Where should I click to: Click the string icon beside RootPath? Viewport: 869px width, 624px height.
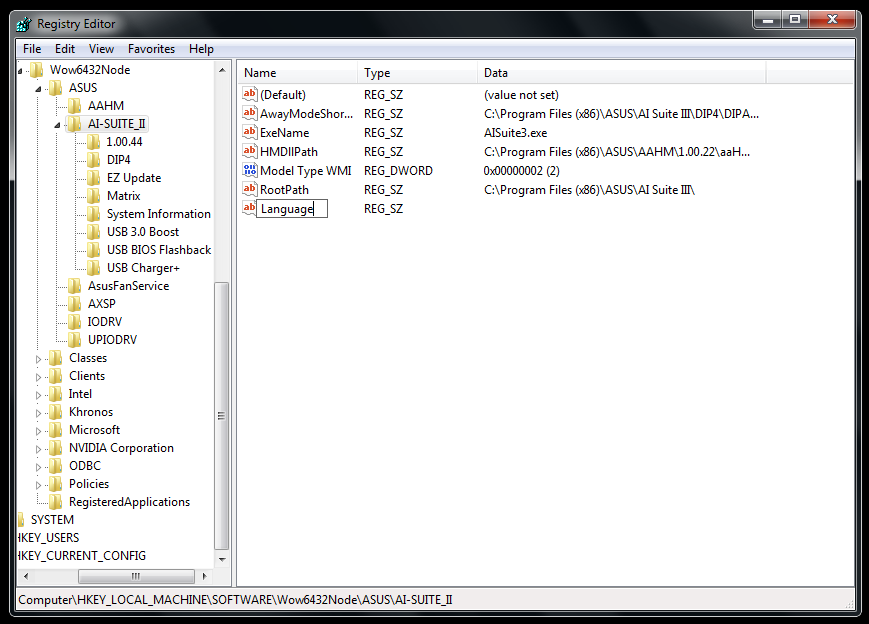click(250, 190)
